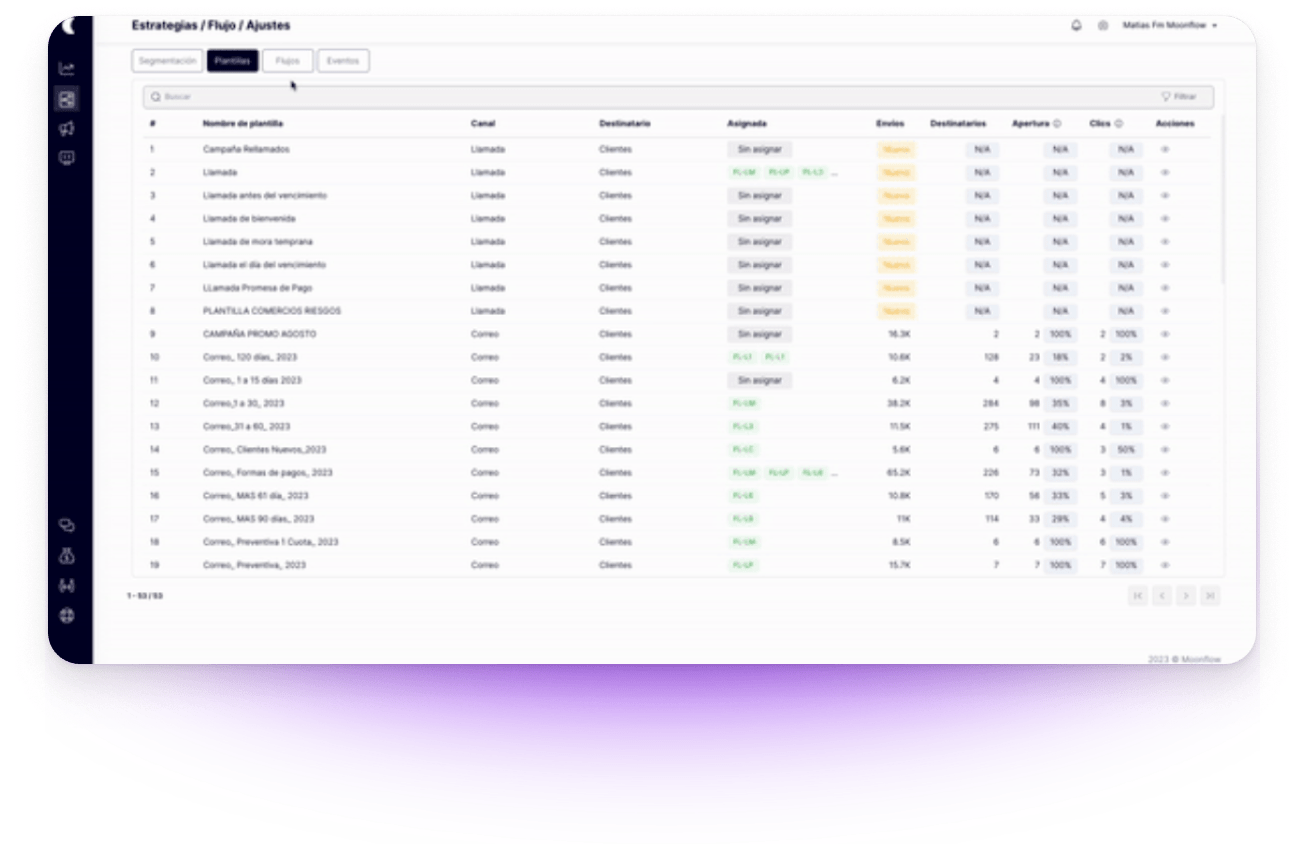Open the globe icon in sidebar
Image resolution: width=1304 pixels, height=844 pixels.
pyautogui.click(x=67, y=616)
